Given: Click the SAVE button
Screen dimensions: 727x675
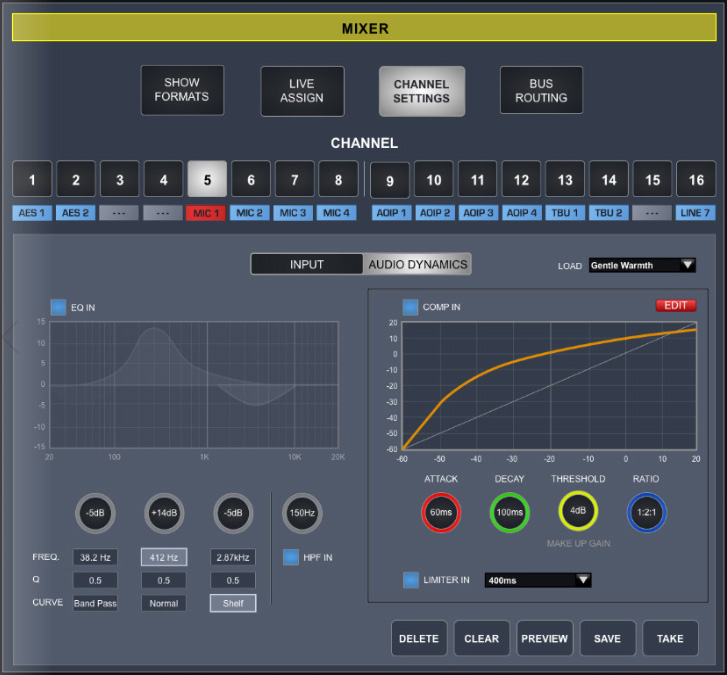Looking at the screenshot, I should pos(607,639).
